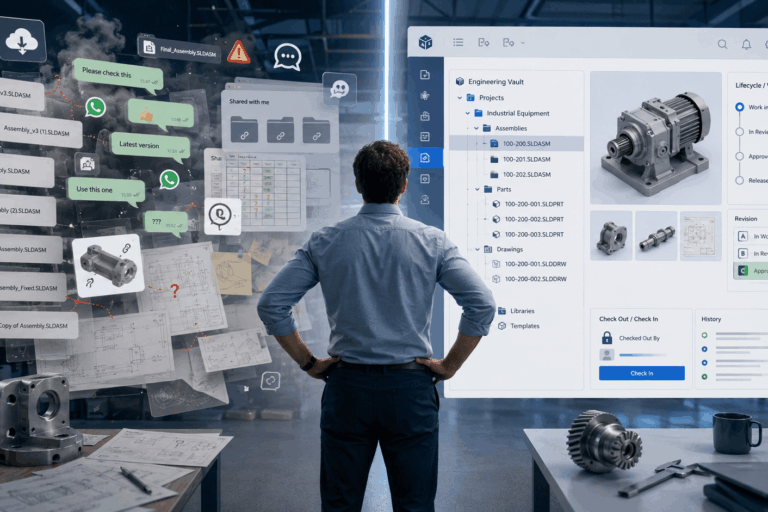Click the Engineering Vault cube icon
The image size is (768, 512).
tap(459, 81)
